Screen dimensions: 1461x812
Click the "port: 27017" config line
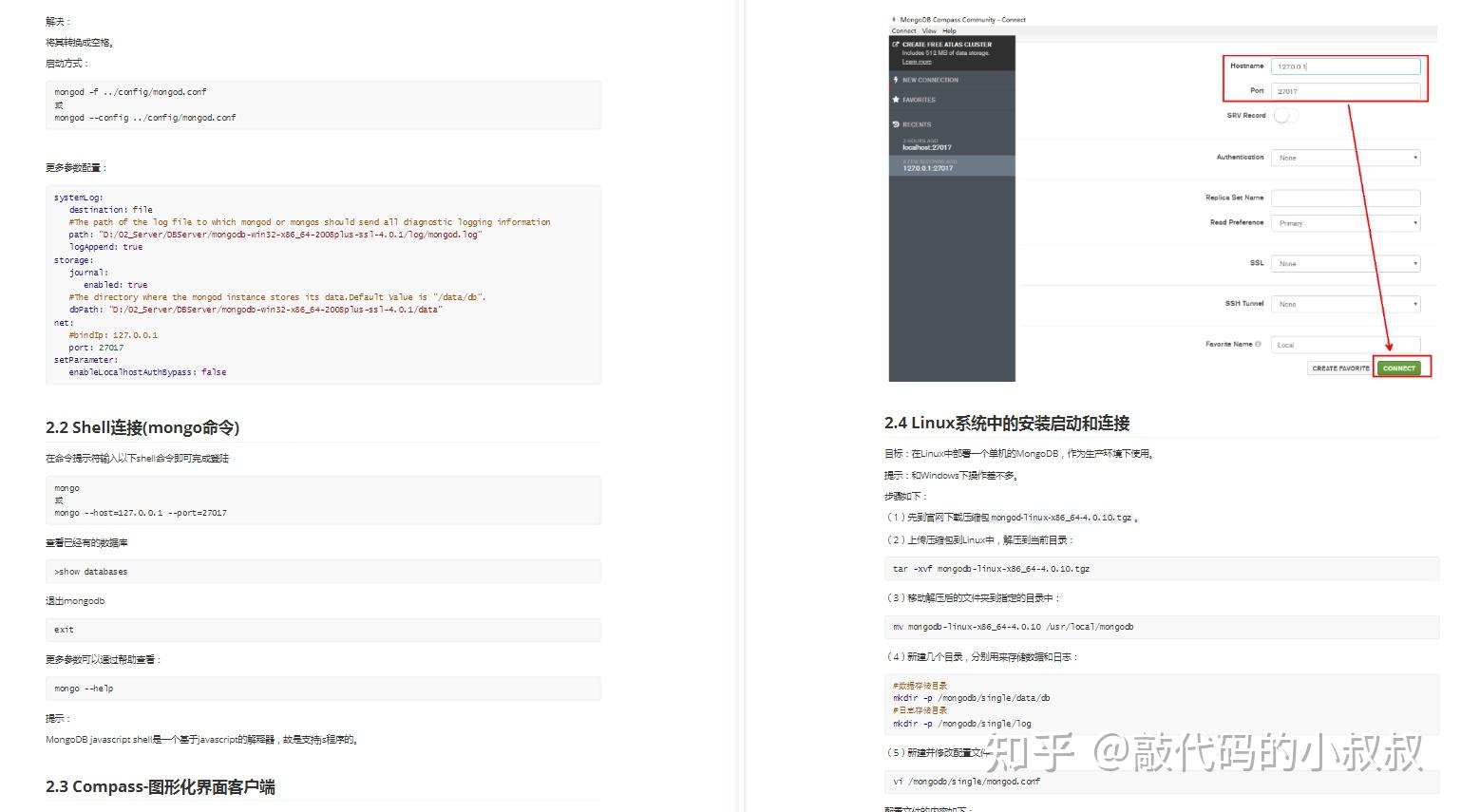[96, 348]
